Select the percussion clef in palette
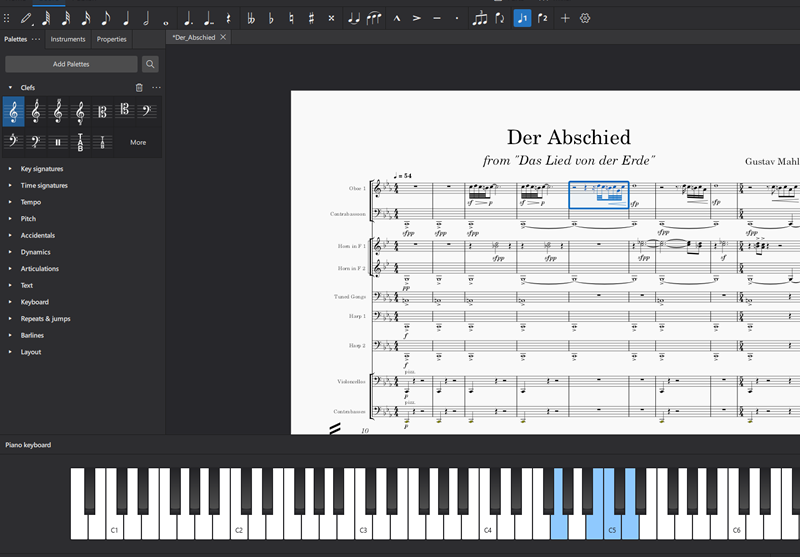The height and width of the screenshot is (557, 800). pos(57,142)
